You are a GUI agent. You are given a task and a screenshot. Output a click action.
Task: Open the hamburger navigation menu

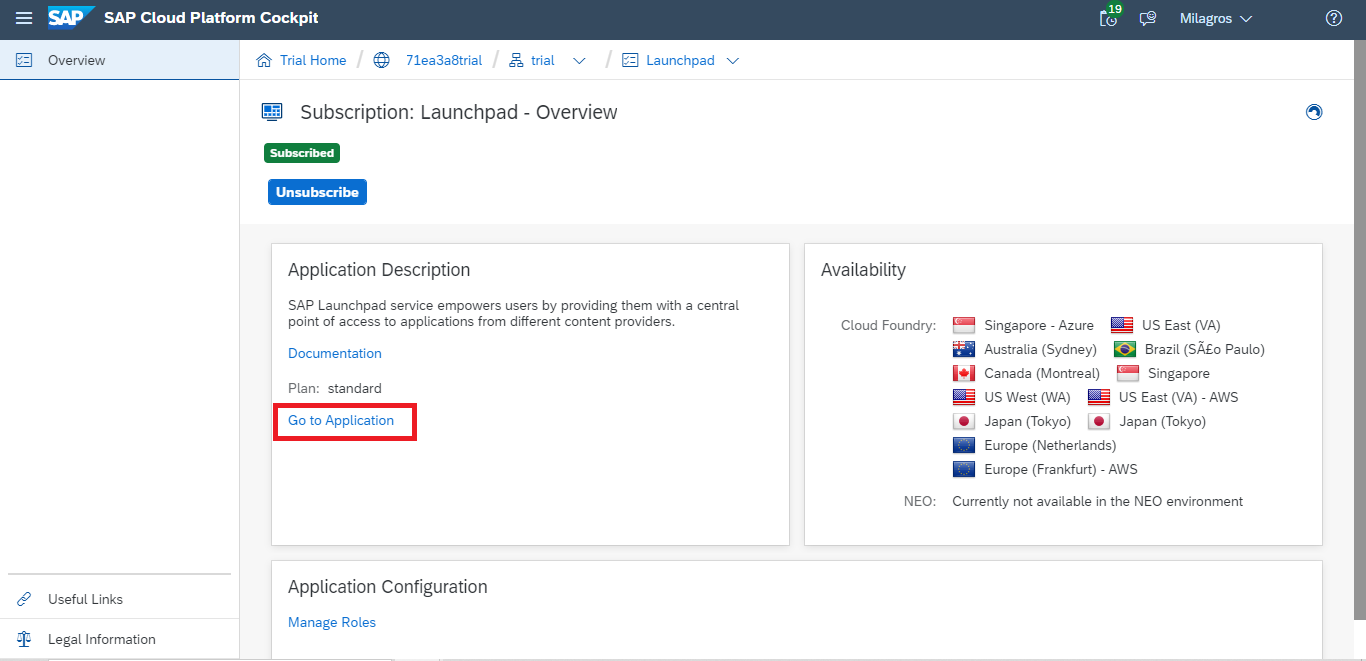tap(24, 19)
